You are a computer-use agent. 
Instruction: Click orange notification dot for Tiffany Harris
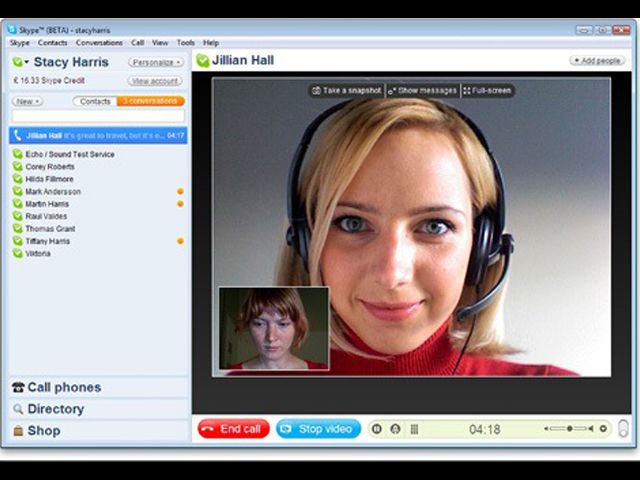click(x=180, y=241)
